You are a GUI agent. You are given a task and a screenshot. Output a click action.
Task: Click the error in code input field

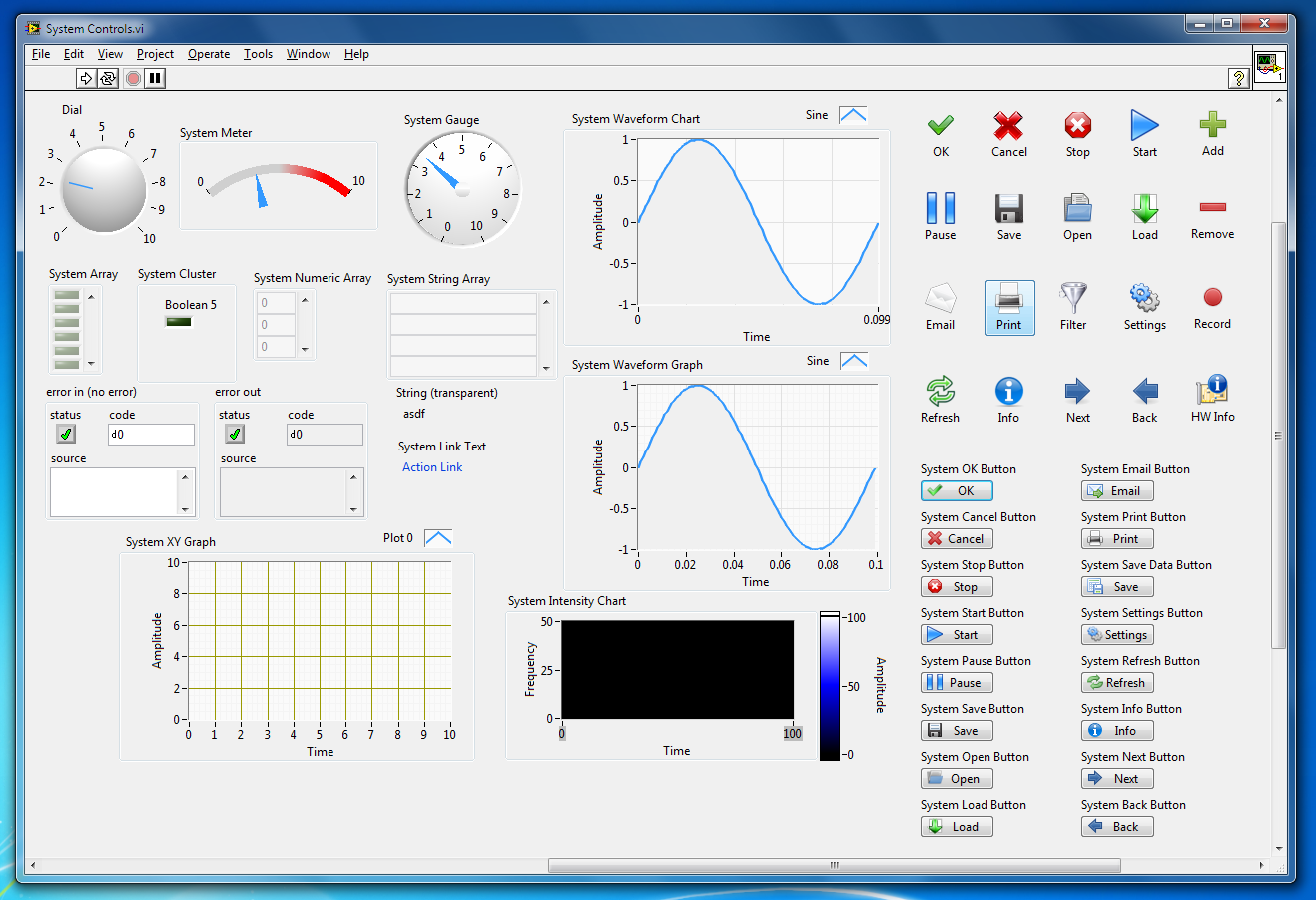[x=151, y=435]
